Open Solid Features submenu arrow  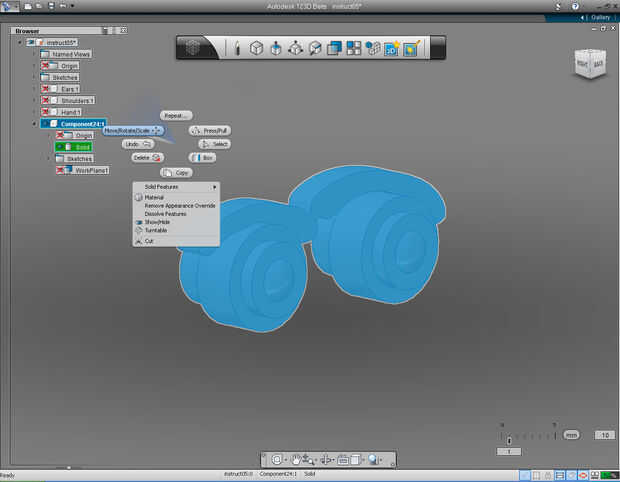[215, 187]
